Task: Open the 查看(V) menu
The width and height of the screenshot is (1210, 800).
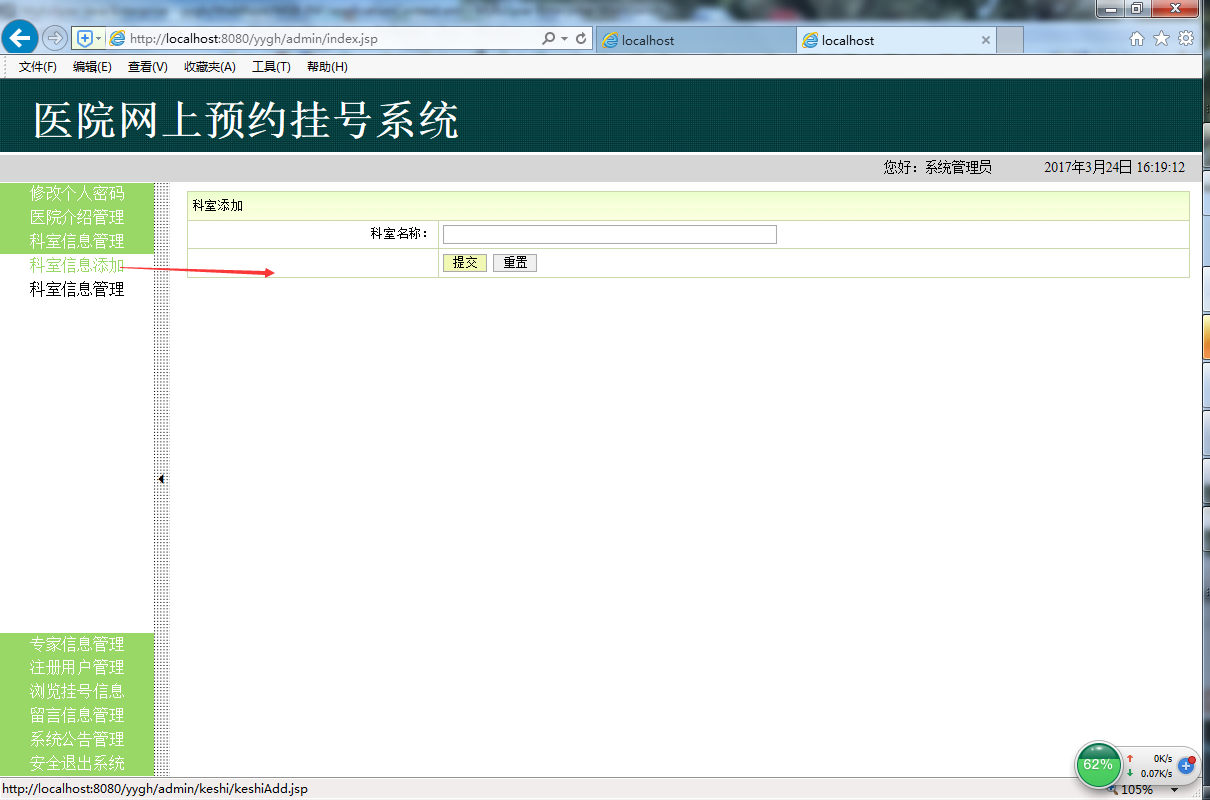Action: click(x=147, y=67)
